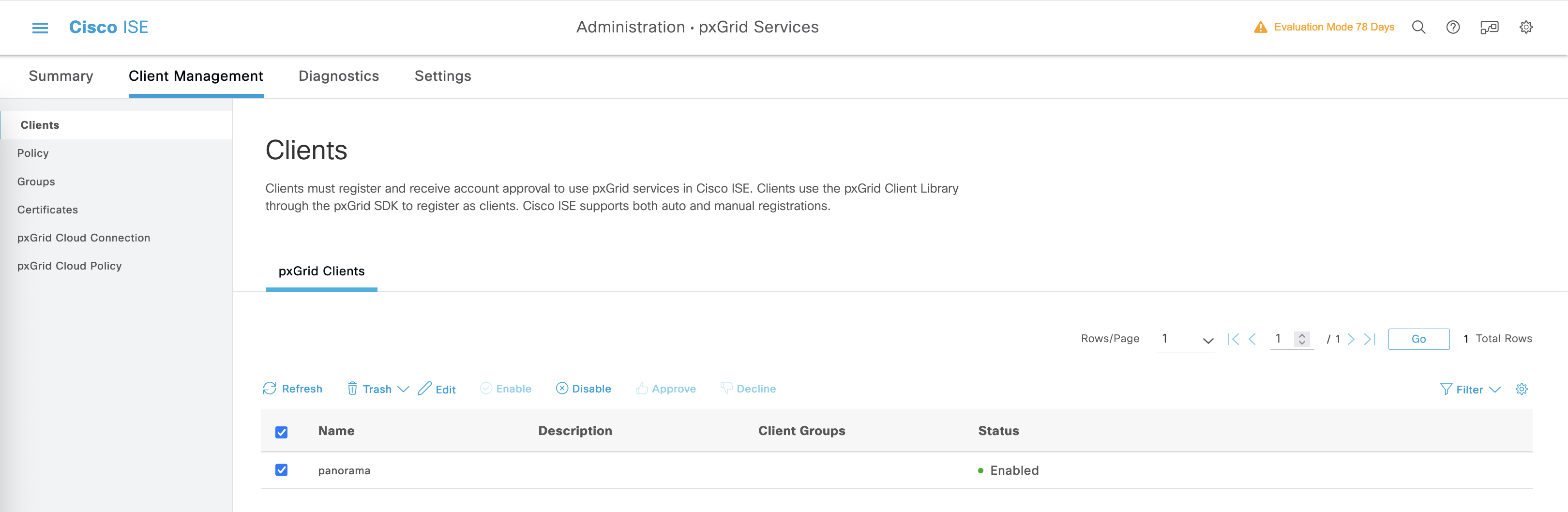Switch to the Diagnostics tab

(x=338, y=76)
